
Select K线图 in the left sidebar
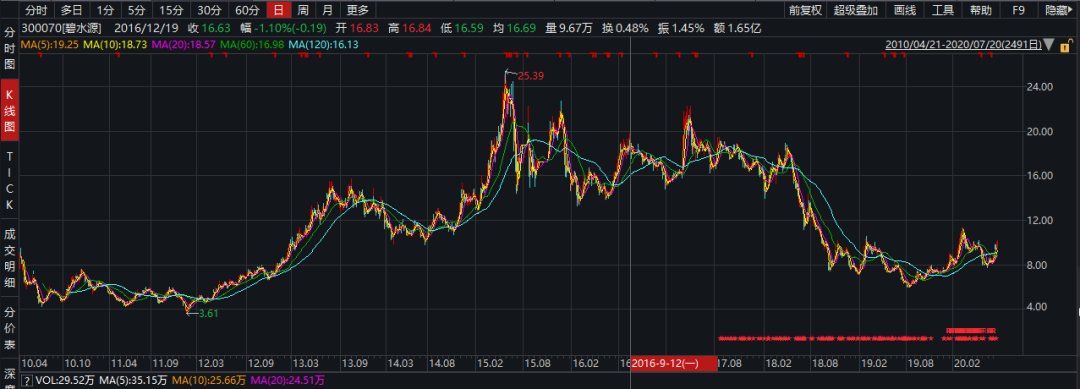click(10, 109)
